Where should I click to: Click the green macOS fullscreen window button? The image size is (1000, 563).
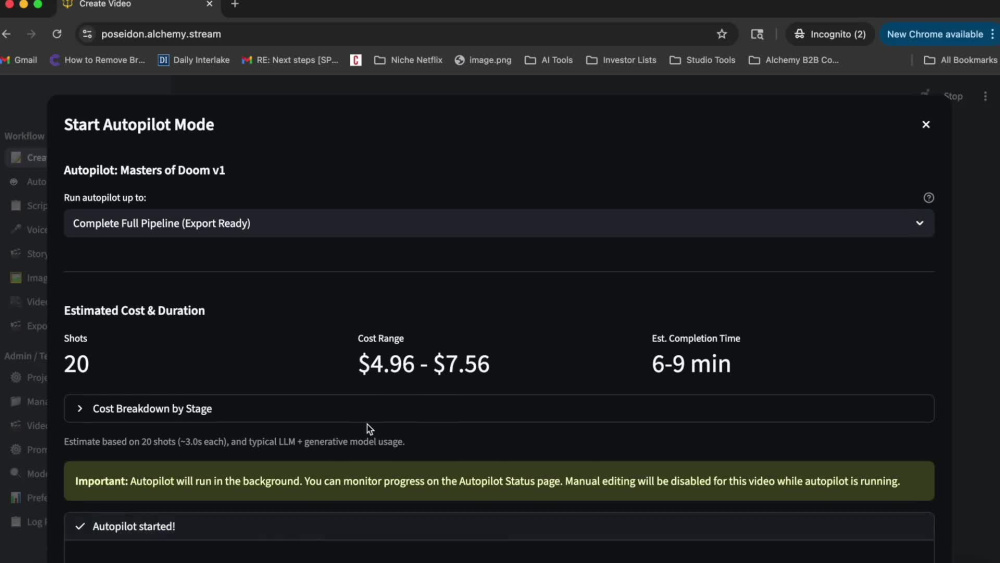[x=38, y=4]
